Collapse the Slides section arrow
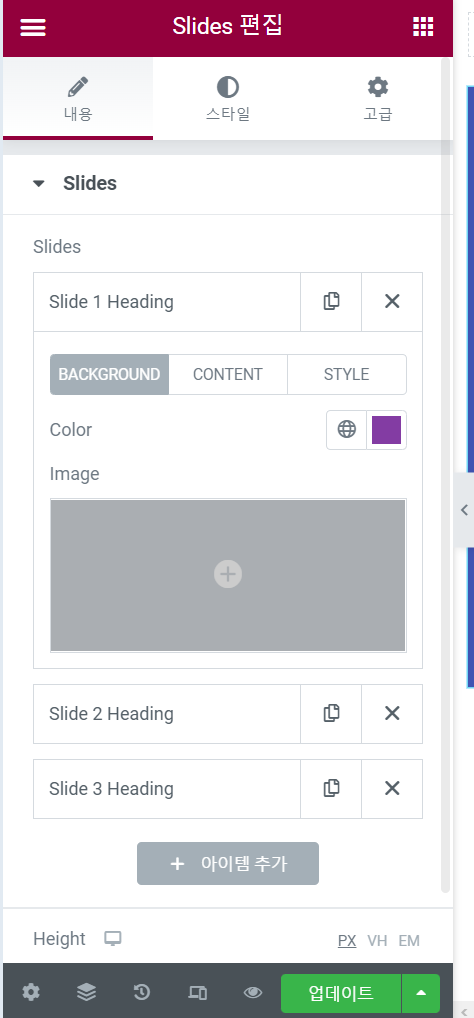 click(39, 184)
